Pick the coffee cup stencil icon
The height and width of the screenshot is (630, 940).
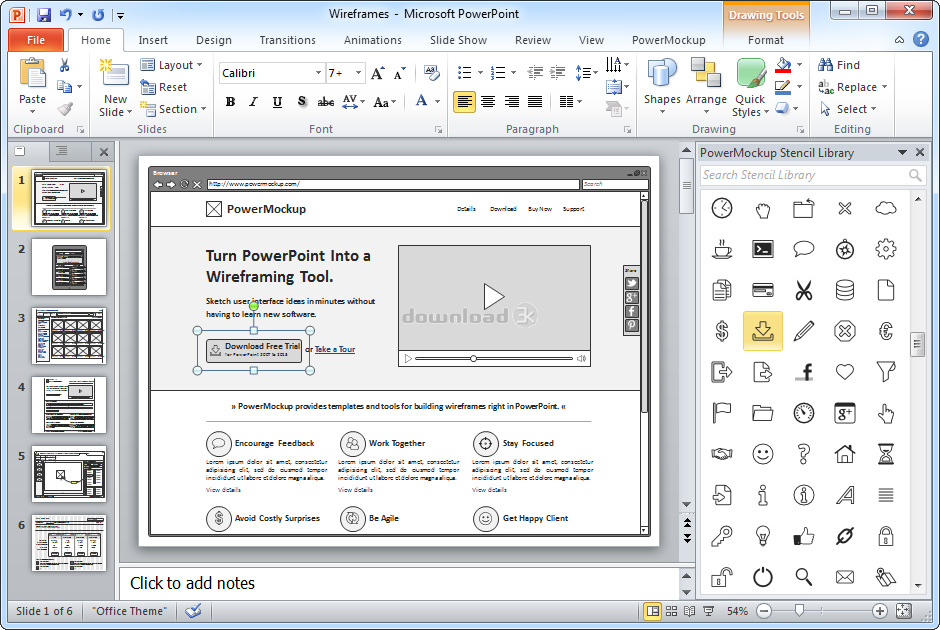click(x=722, y=249)
